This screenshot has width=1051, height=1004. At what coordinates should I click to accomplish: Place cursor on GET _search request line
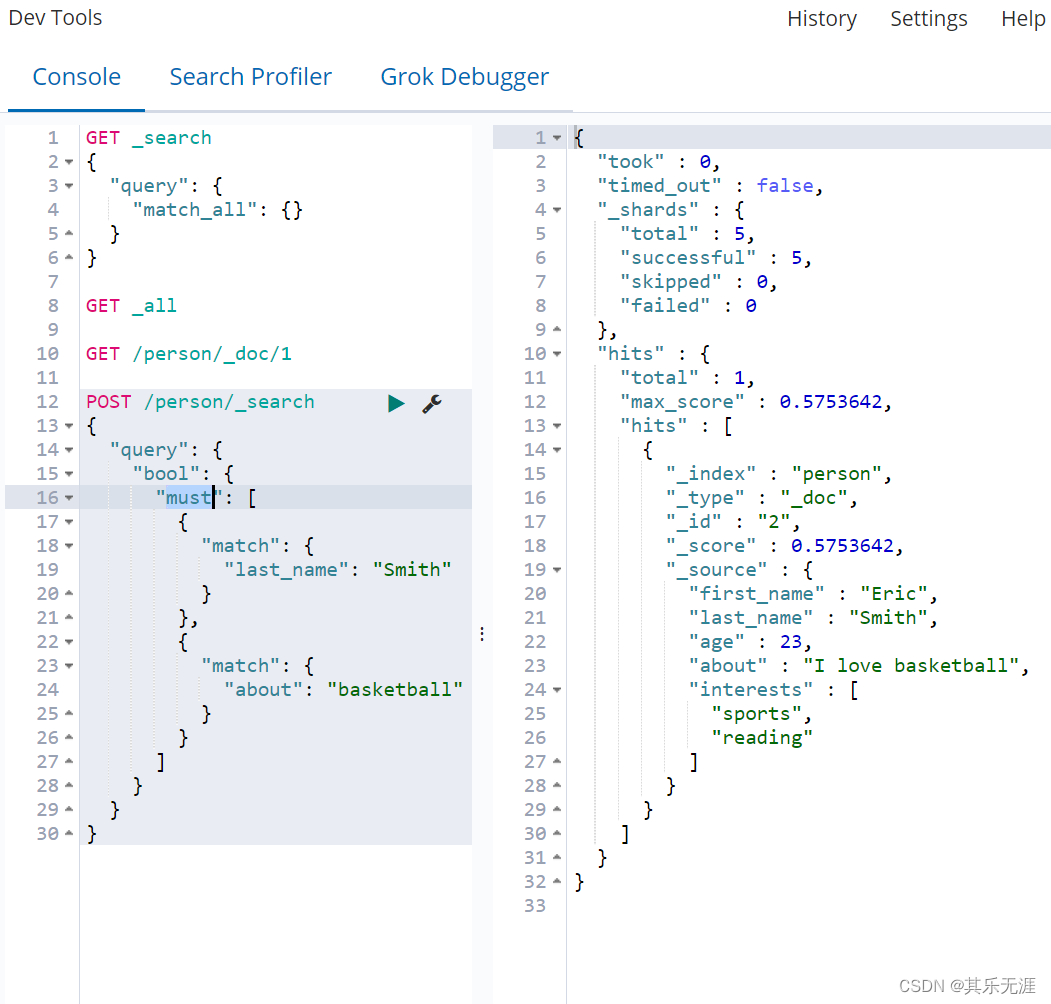tap(148, 138)
